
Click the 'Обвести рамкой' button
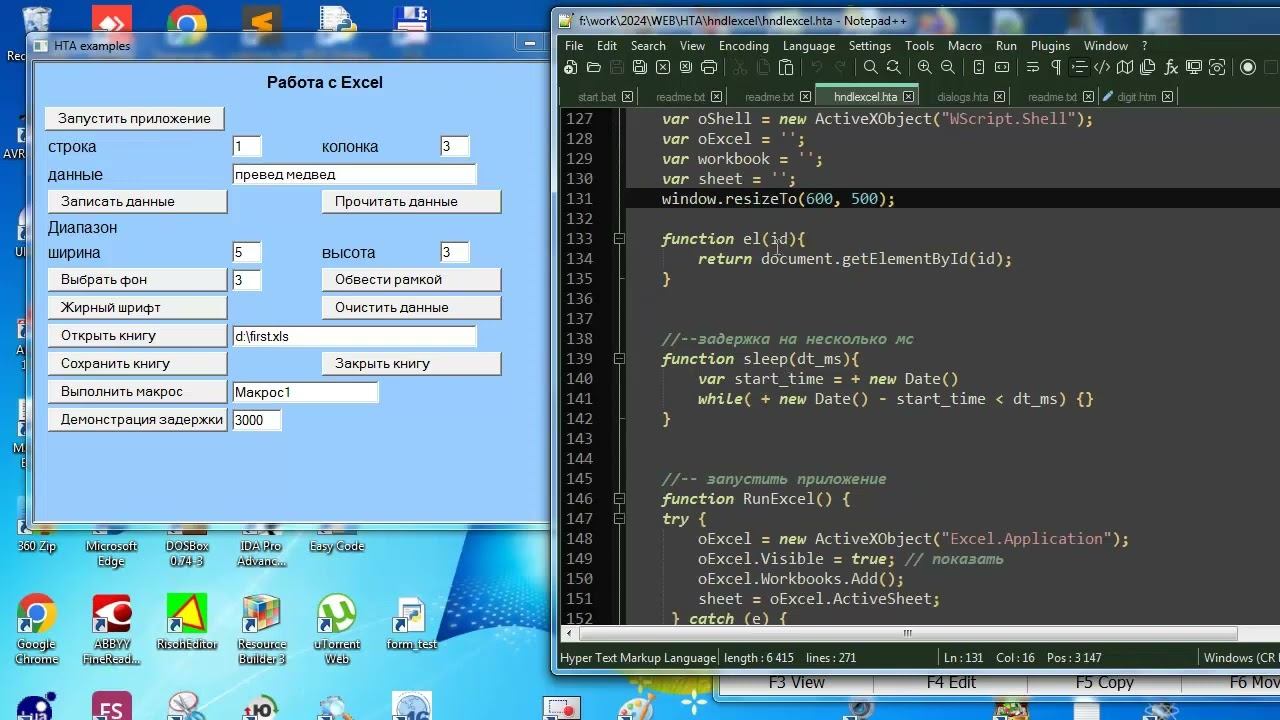point(411,279)
